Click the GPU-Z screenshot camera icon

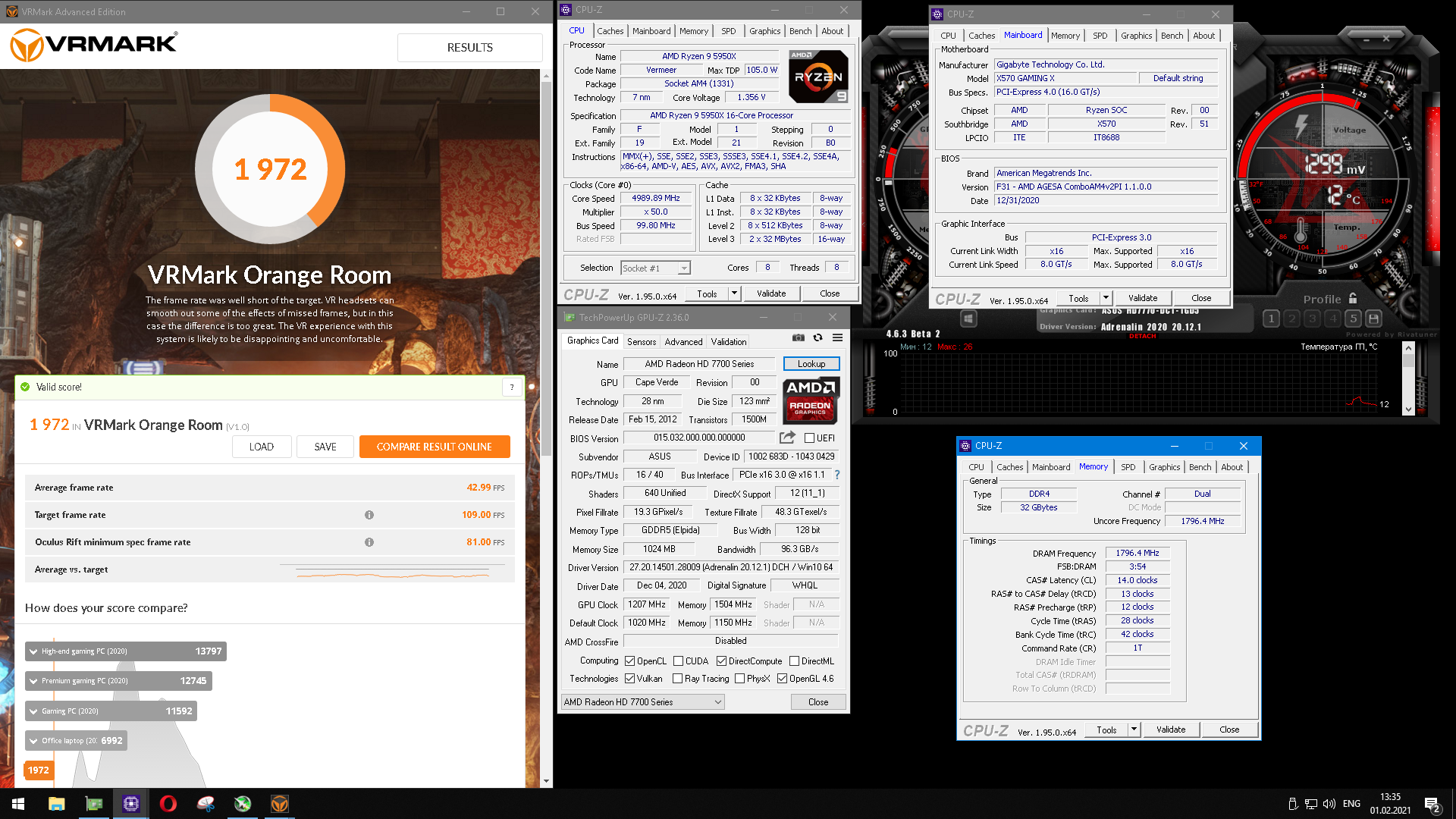(x=798, y=337)
